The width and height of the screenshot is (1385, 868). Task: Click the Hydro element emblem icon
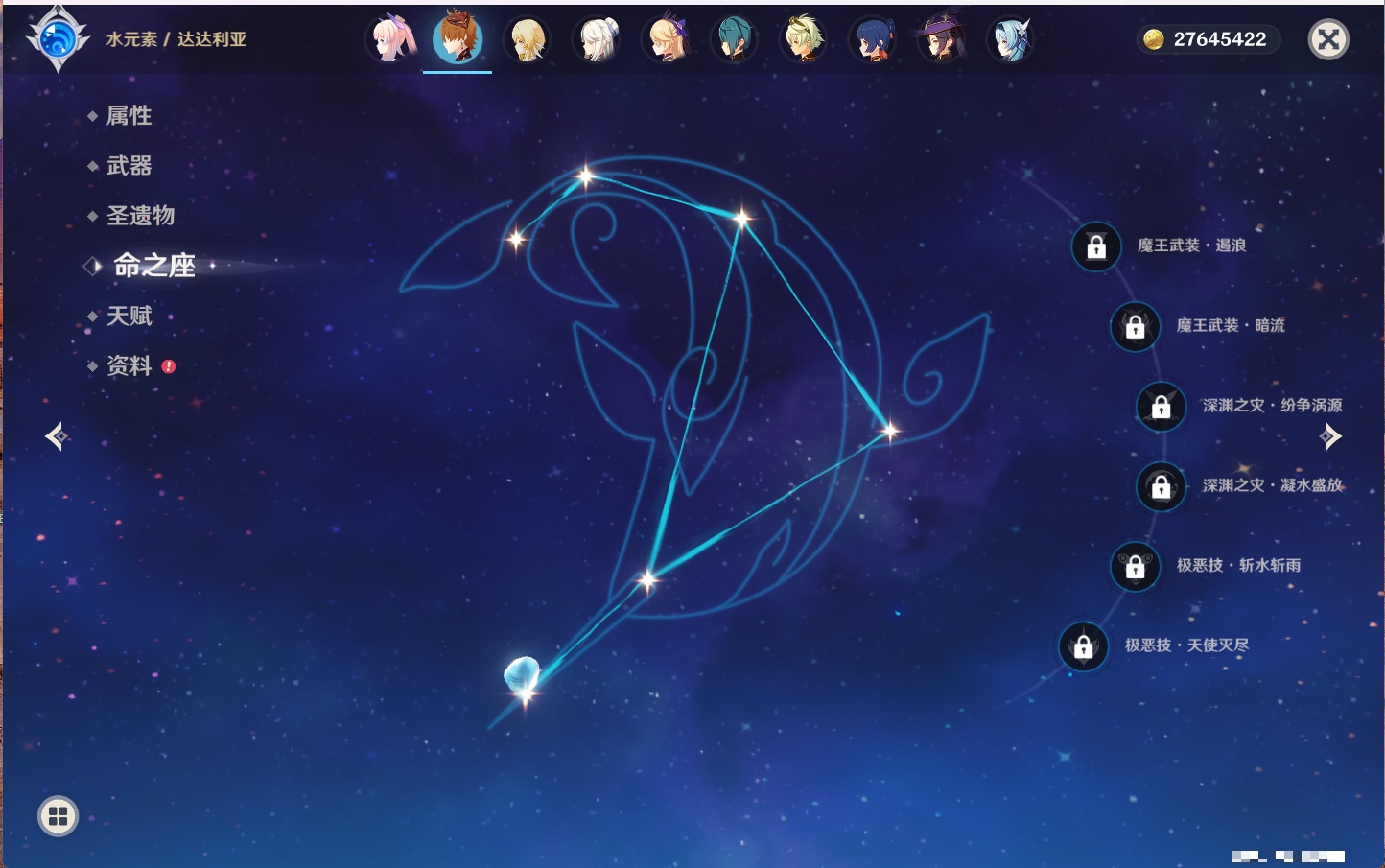[x=58, y=39]
